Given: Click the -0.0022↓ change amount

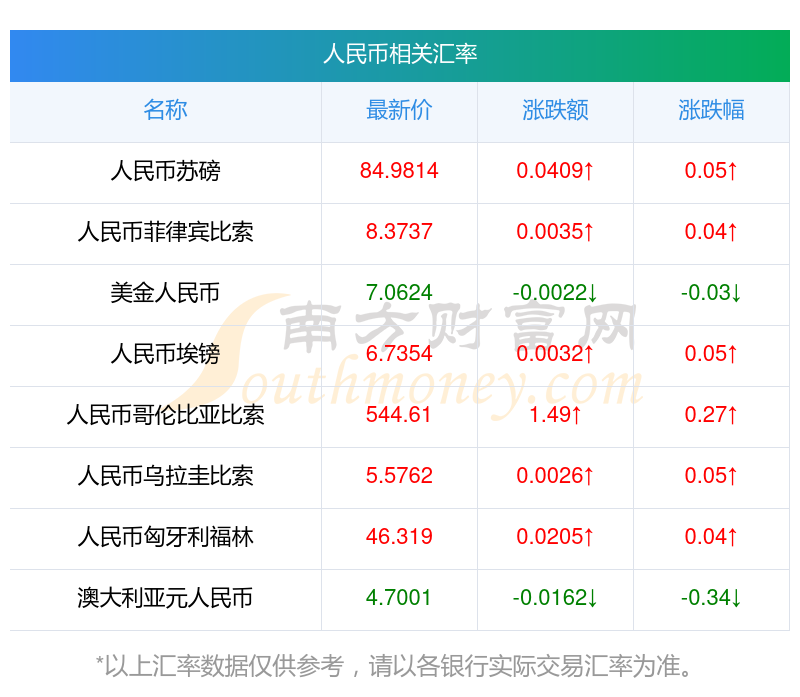Looking at the screenshot, I should click(x=555, y=292).
